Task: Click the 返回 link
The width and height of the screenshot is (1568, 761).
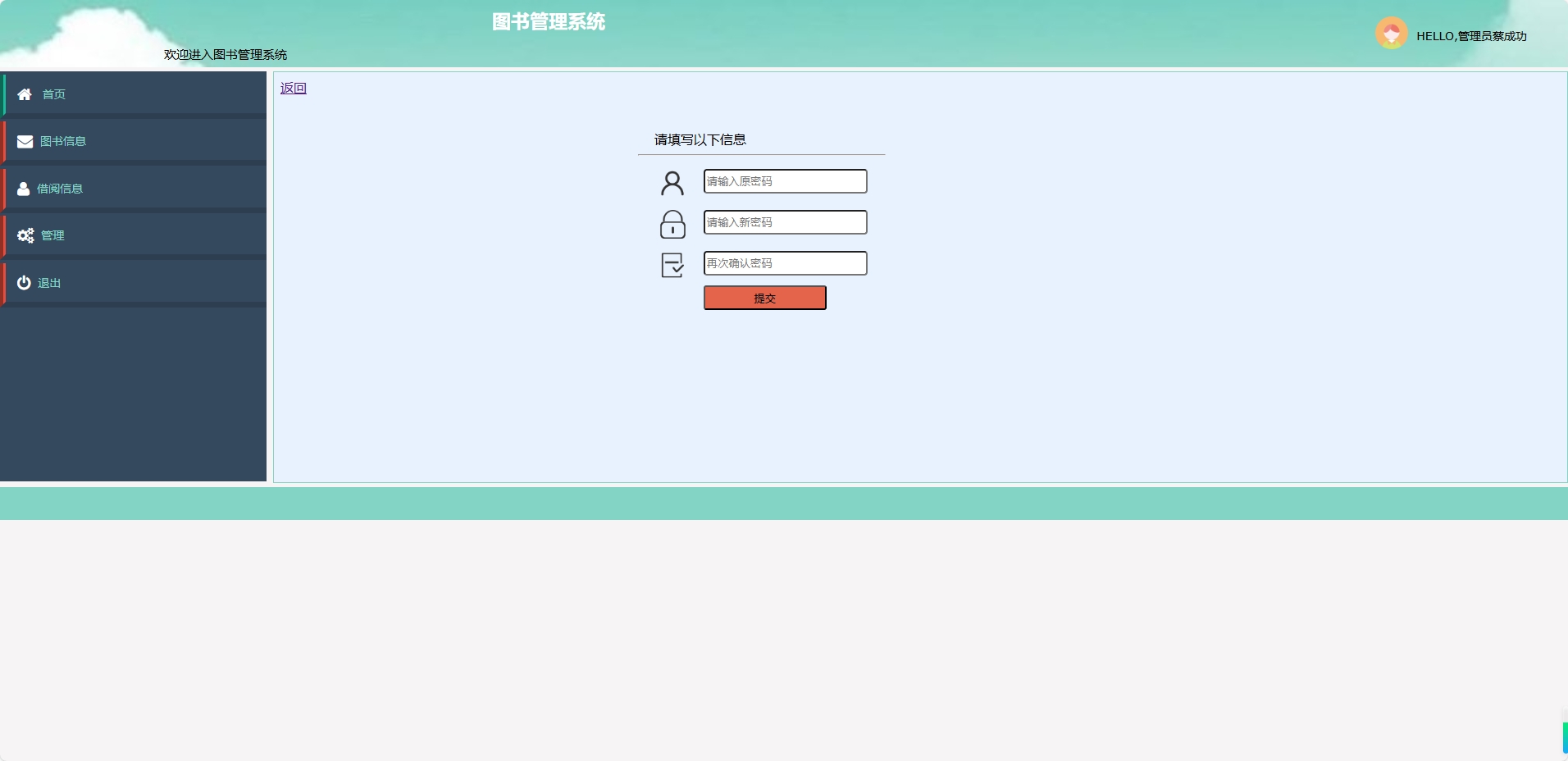Action: [293, 88]
